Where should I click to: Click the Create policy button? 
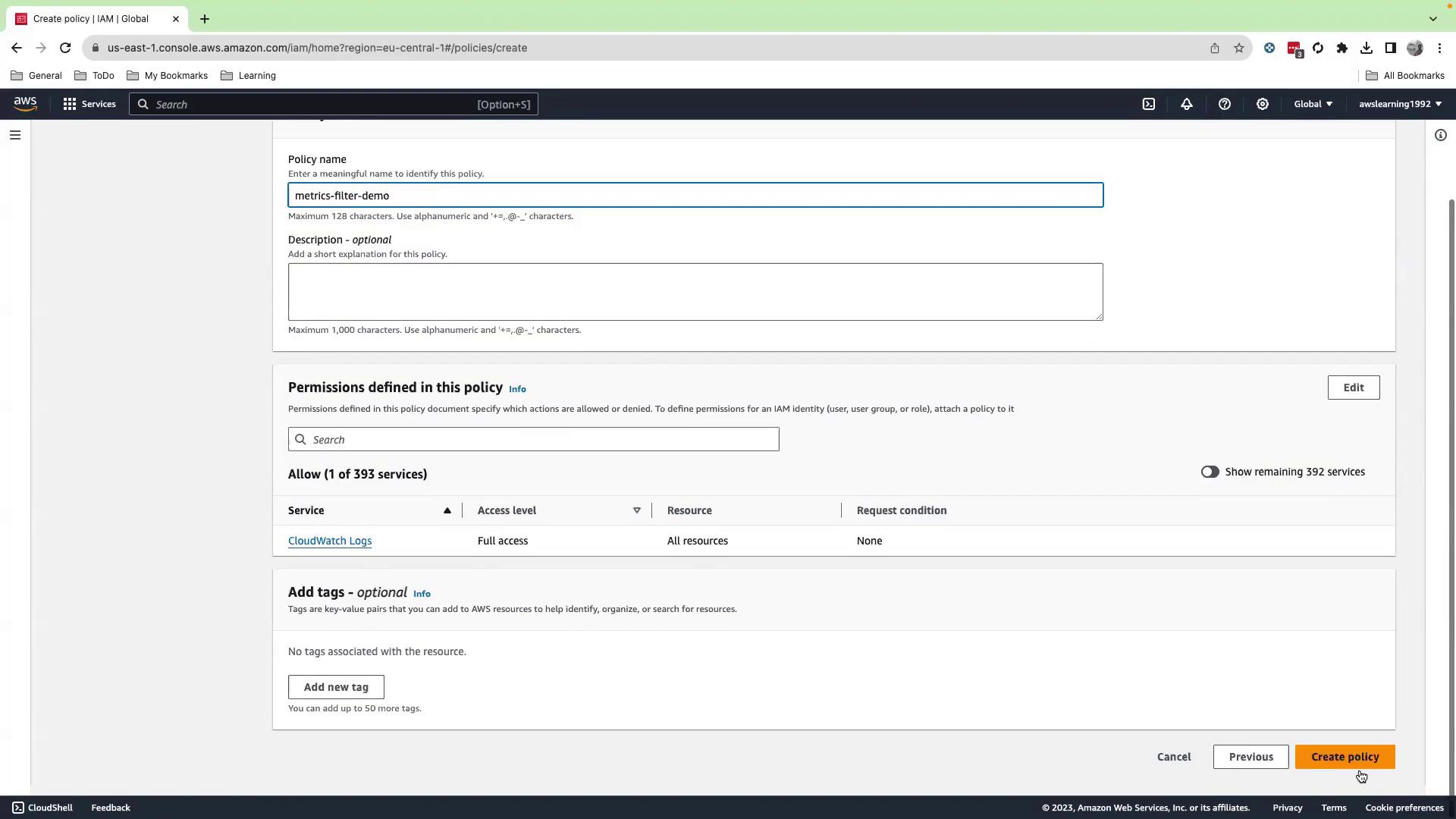point(1345,757)
